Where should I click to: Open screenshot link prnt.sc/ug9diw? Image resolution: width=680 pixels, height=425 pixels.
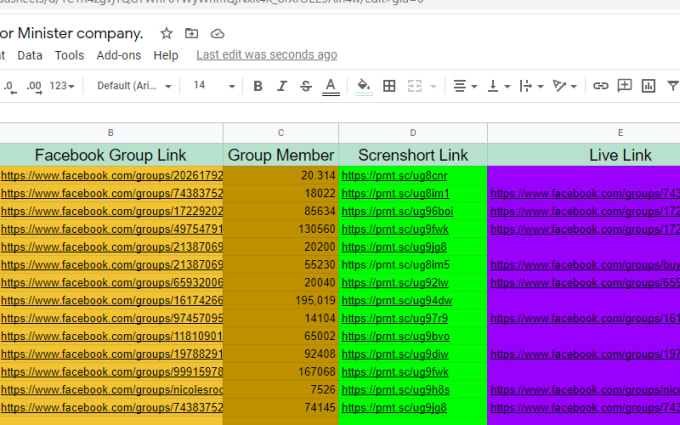tap(395, 354)
